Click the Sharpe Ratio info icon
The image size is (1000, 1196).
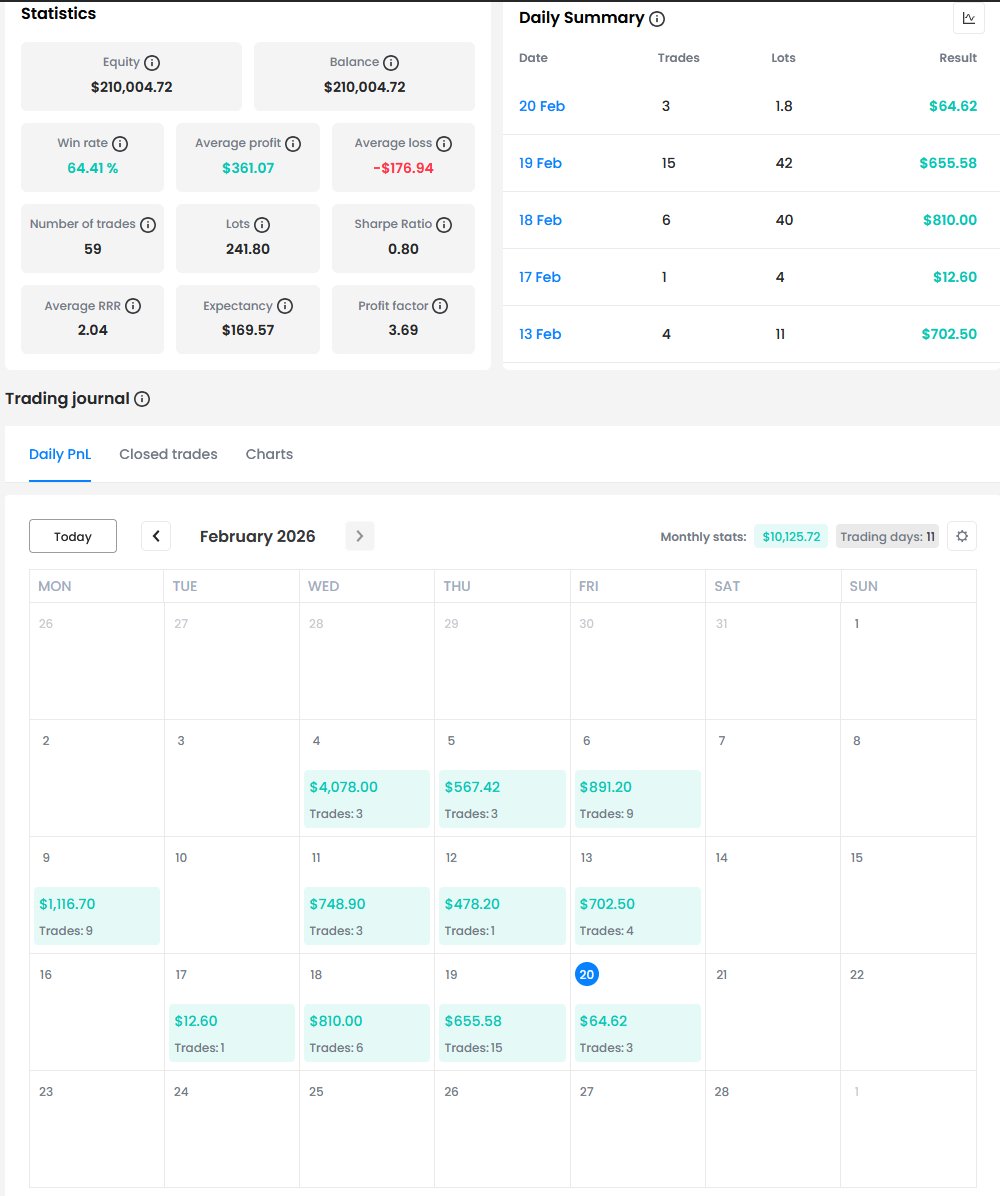pos(444,224)
